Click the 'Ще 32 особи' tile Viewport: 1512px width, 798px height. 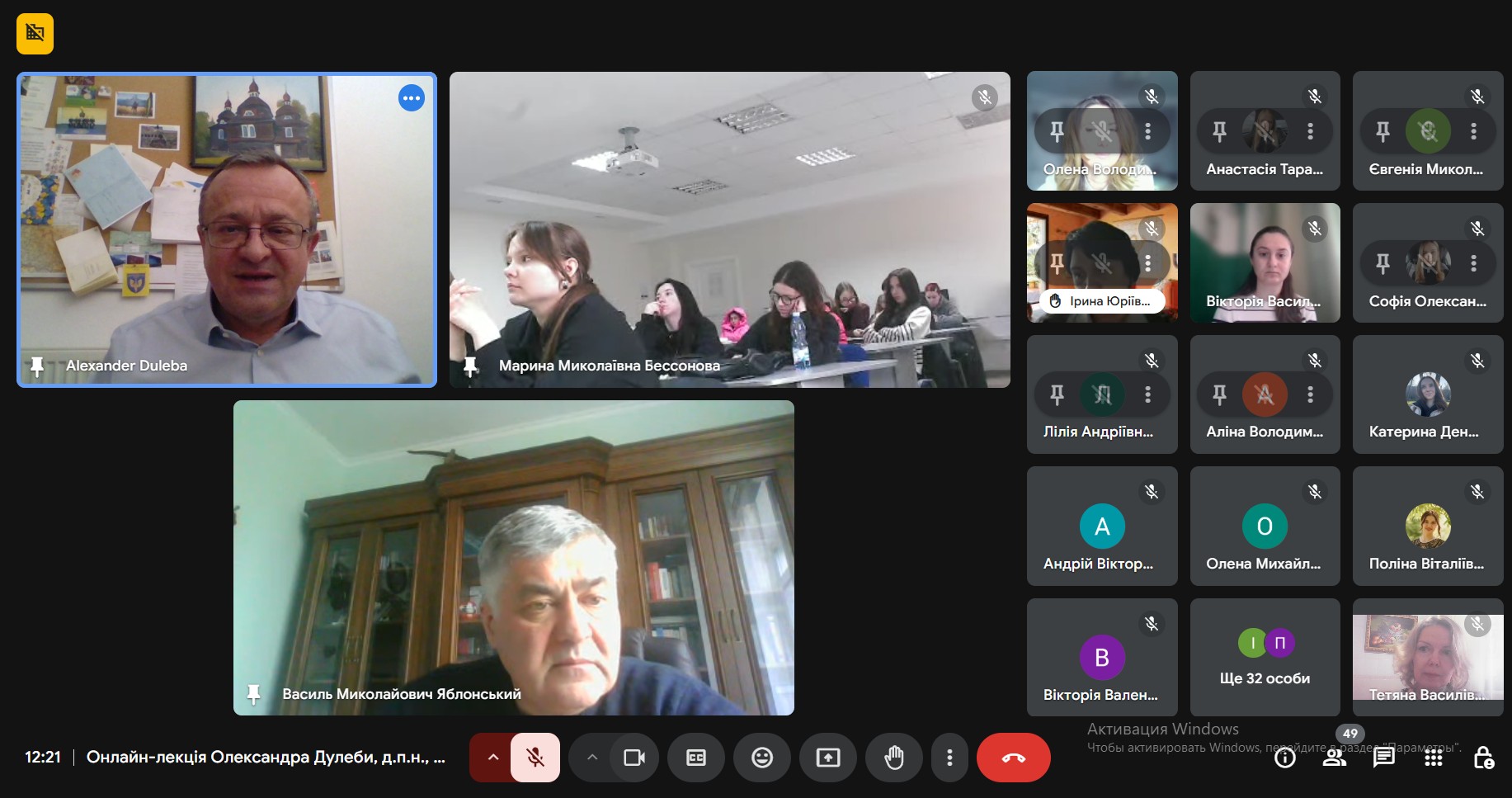point(1265,658)
